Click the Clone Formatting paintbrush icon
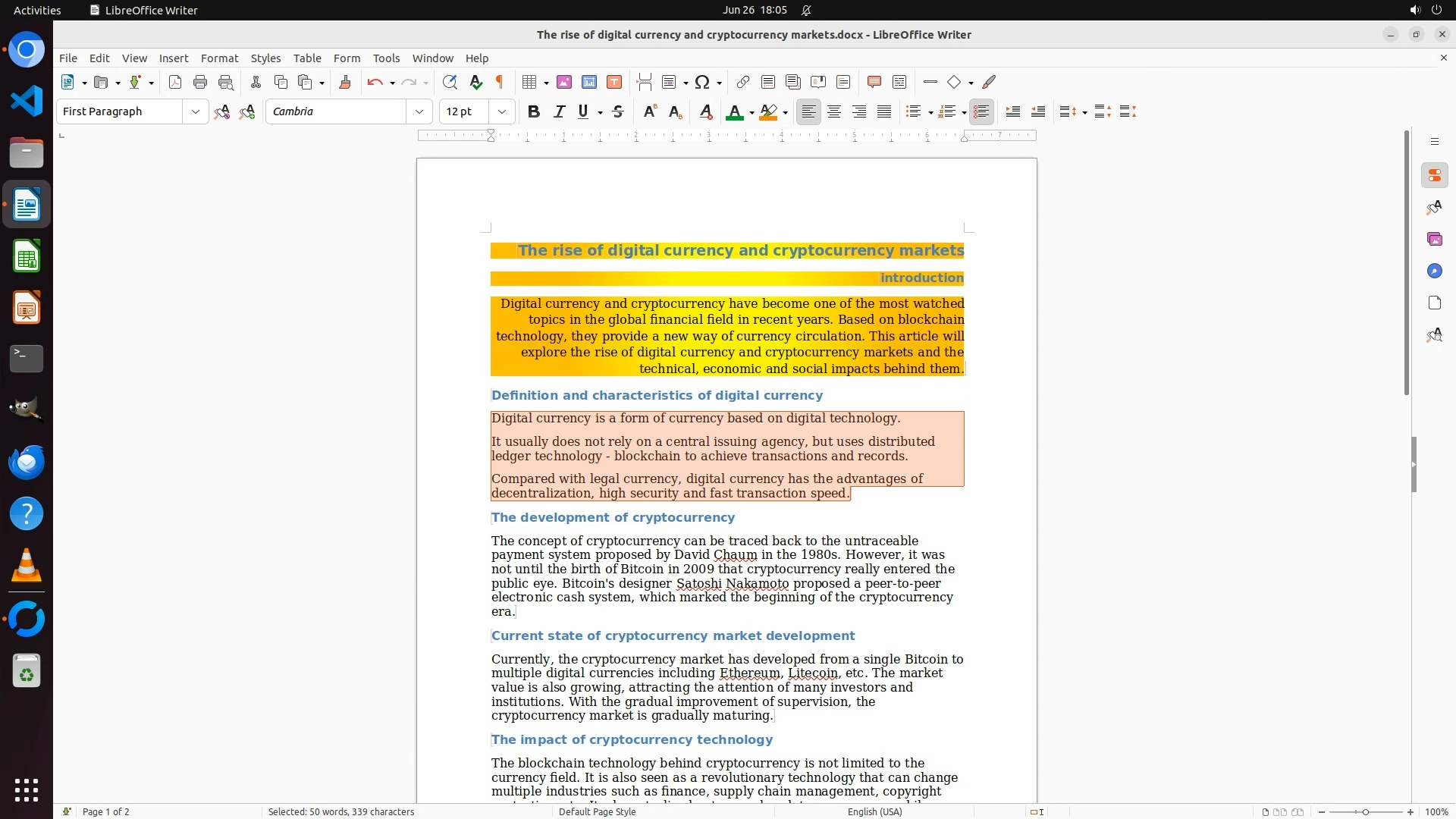 (345, 82)
